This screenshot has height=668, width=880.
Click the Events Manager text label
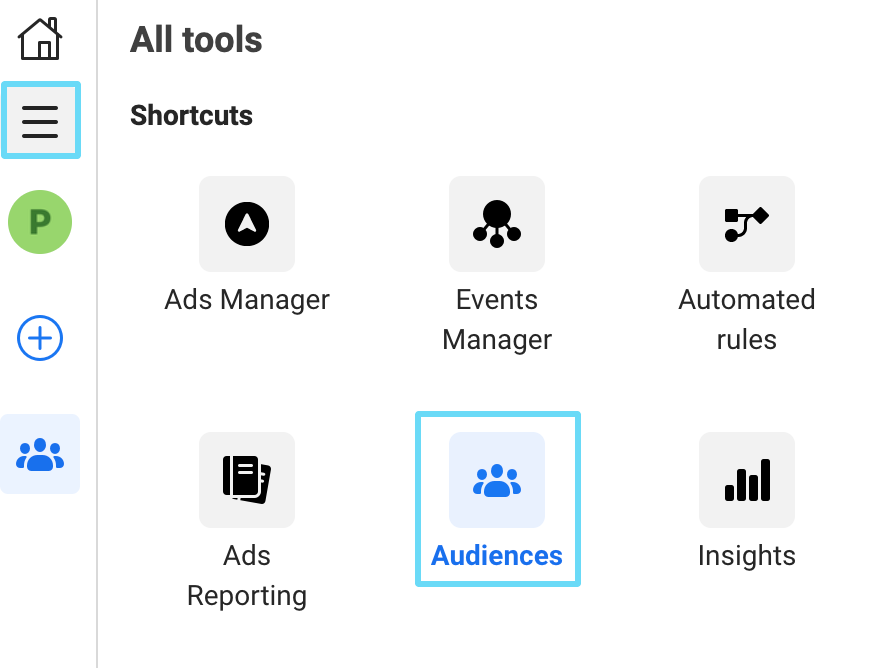coord(497,319)
